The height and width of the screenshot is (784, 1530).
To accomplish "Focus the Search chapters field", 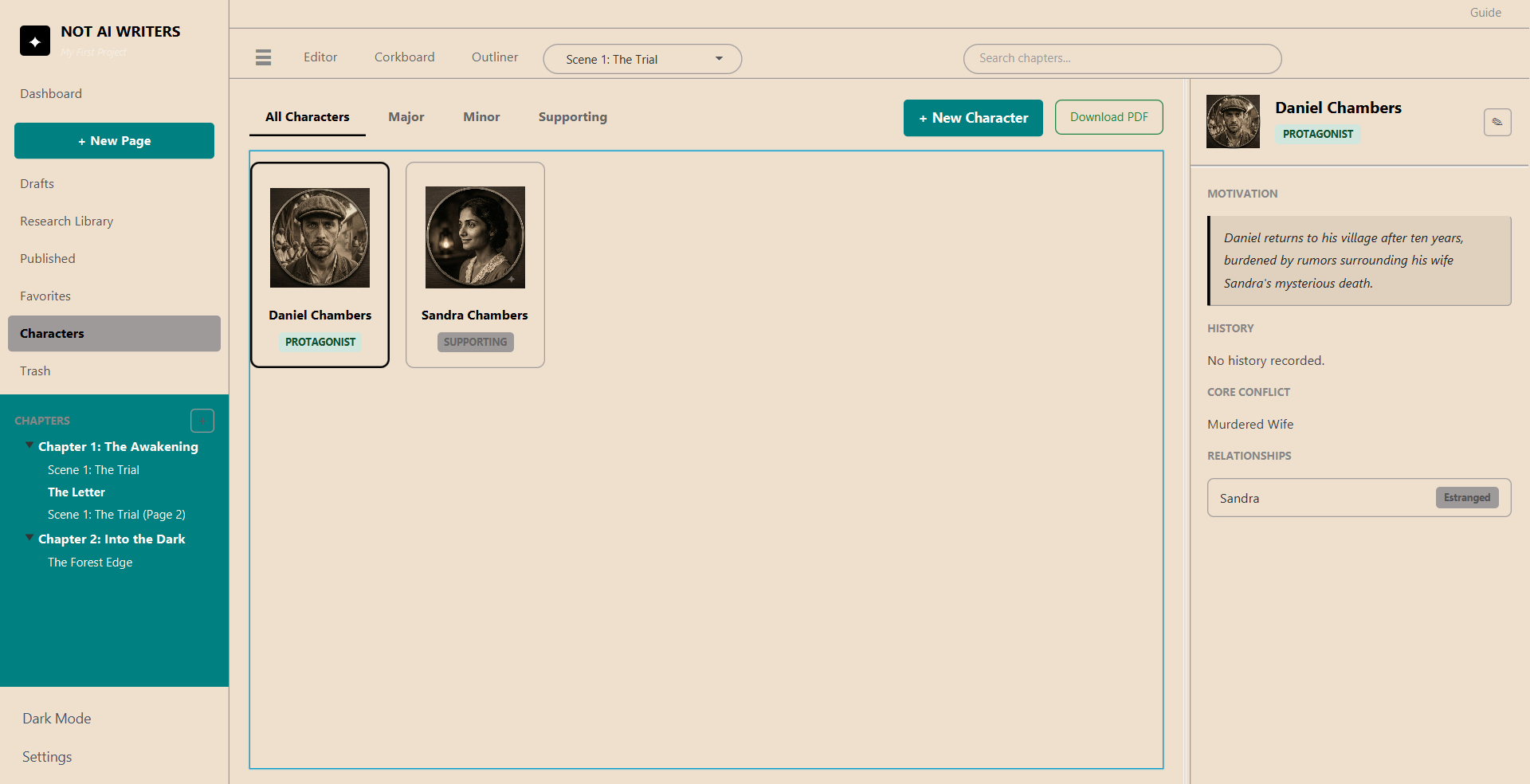I will (1122, 59).
